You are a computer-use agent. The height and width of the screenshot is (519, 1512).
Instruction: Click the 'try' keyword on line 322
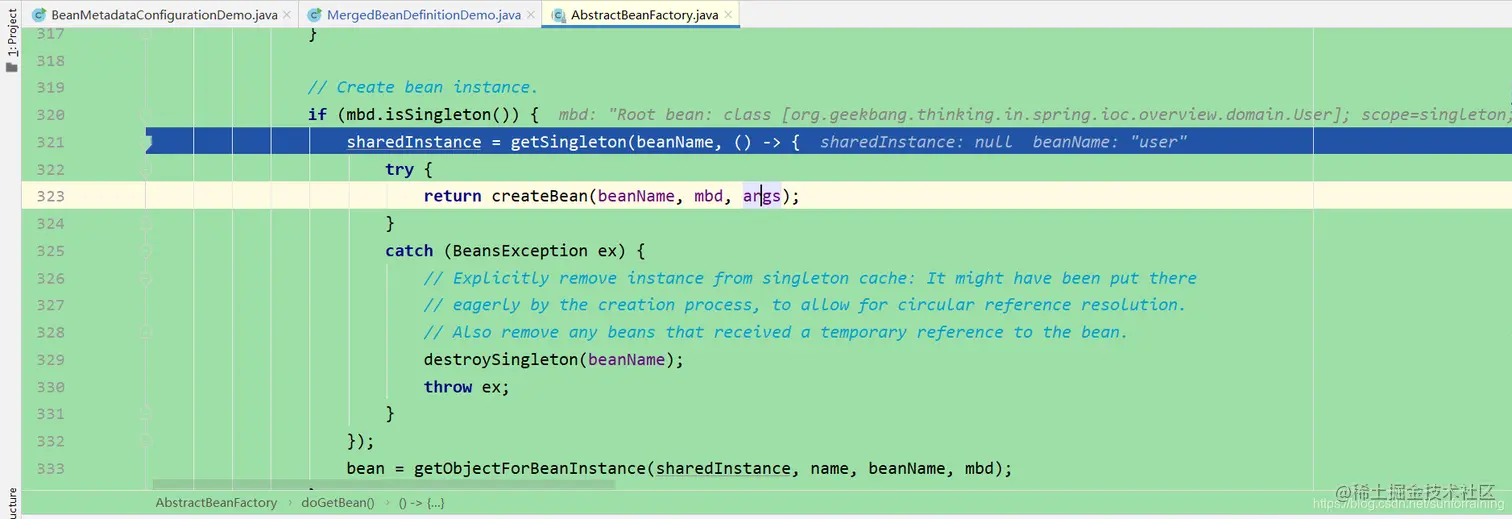(399, 169)
